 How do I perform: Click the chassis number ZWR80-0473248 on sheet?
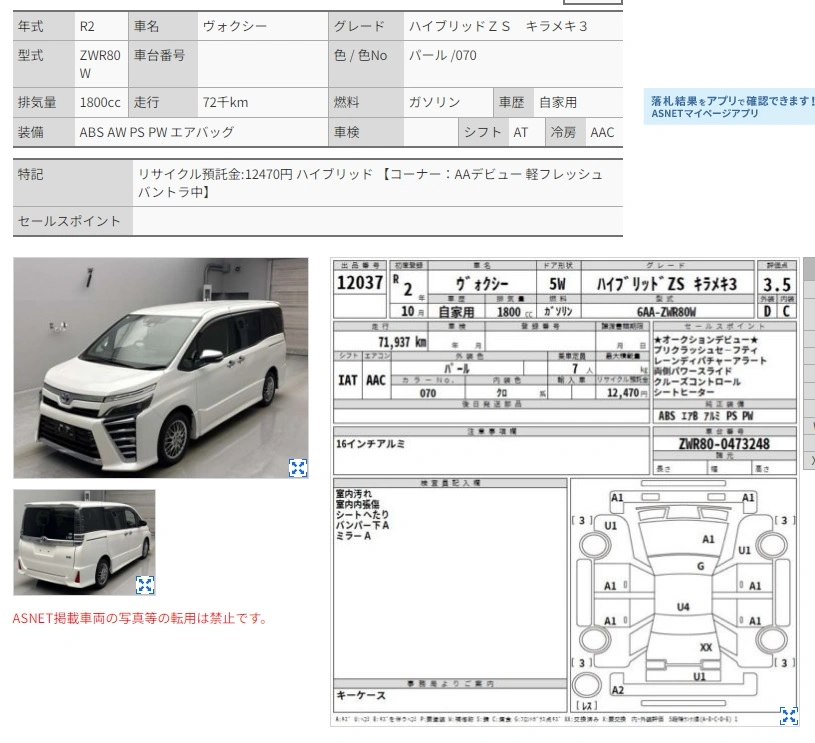724,444
